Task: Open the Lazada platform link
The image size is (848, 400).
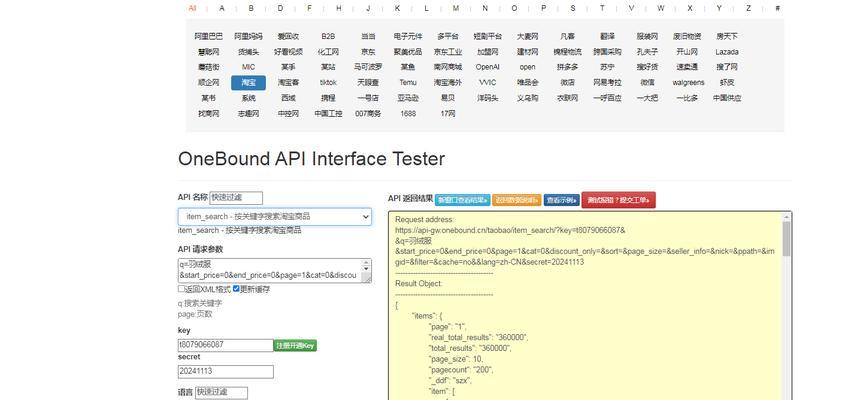Action: (727, 52)
